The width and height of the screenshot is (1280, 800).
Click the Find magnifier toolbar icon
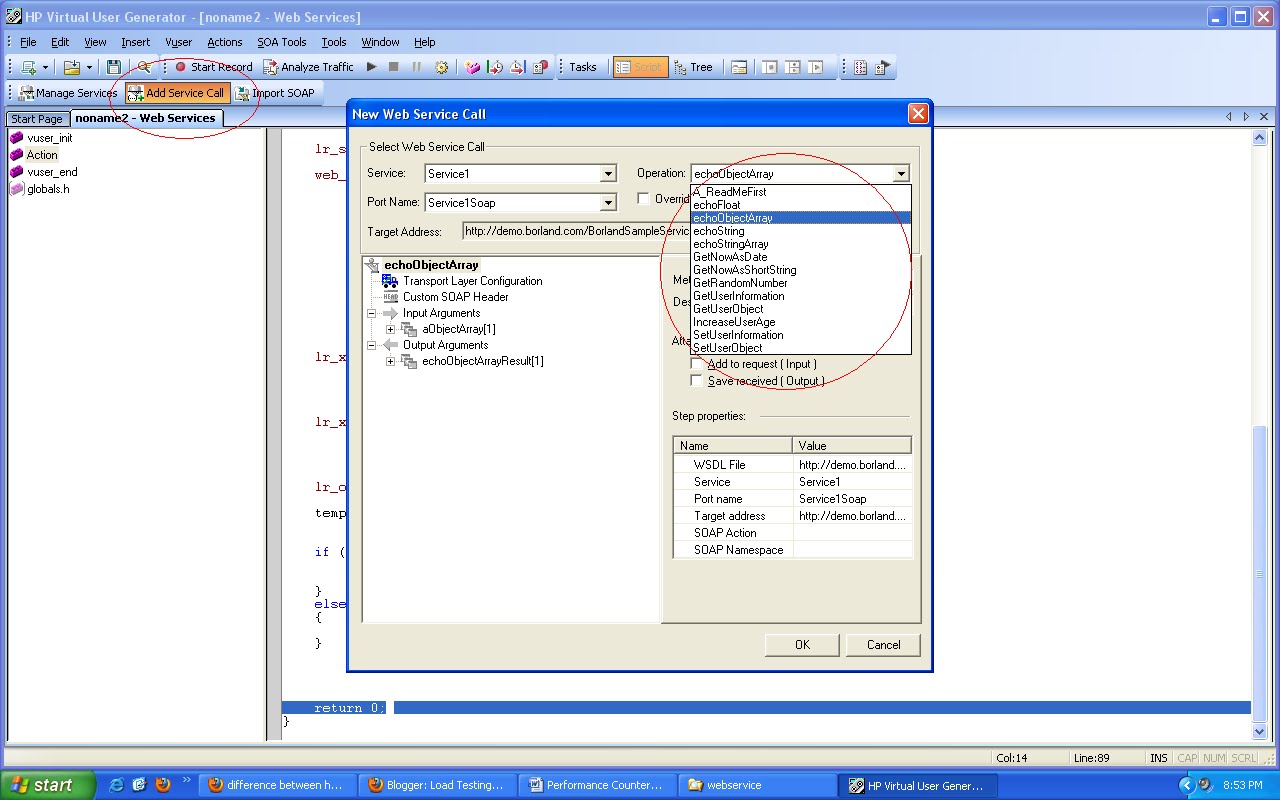144,67
